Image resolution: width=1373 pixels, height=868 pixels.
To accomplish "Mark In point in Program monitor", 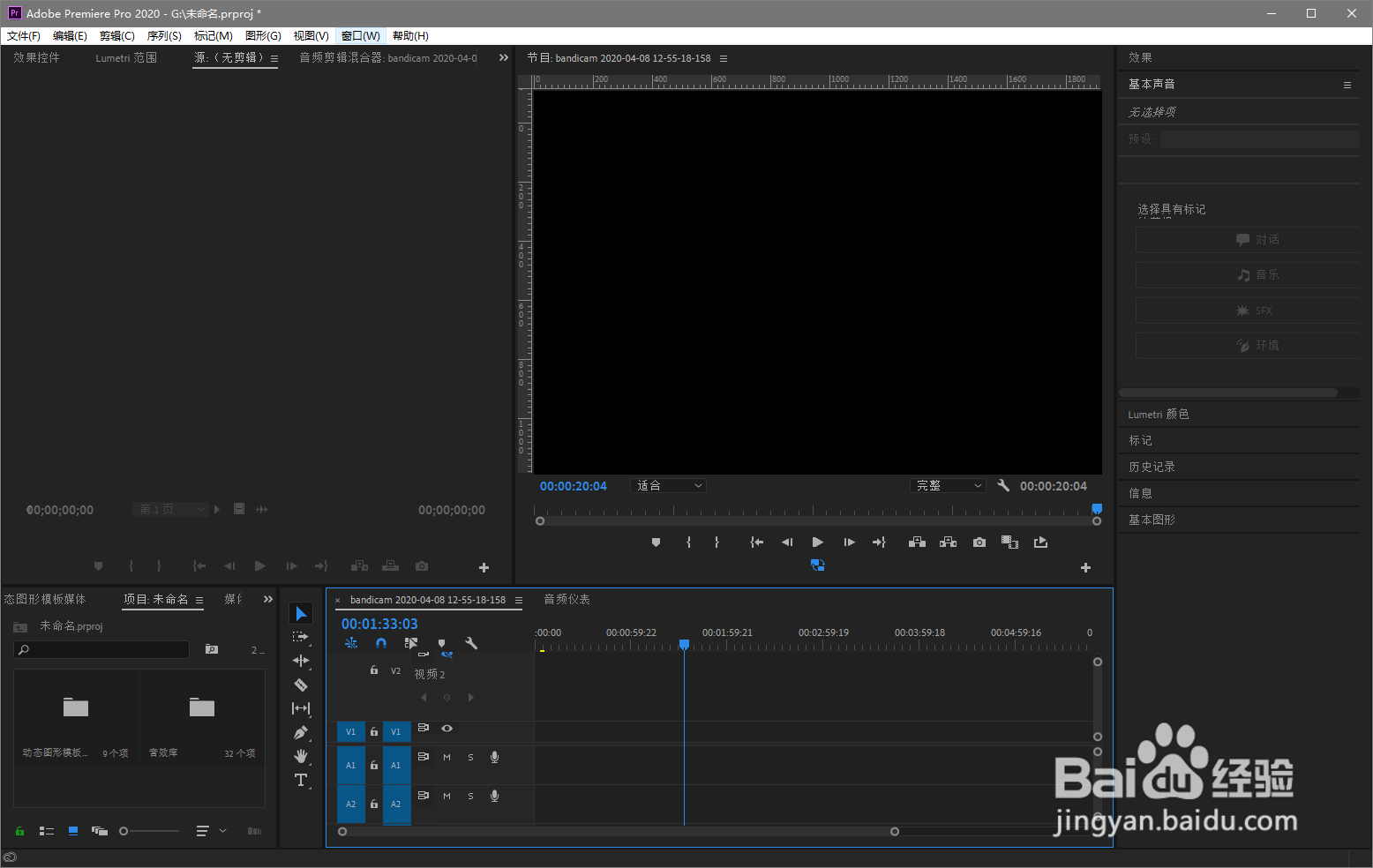I will pyautogui.click(x=688, y=542).
